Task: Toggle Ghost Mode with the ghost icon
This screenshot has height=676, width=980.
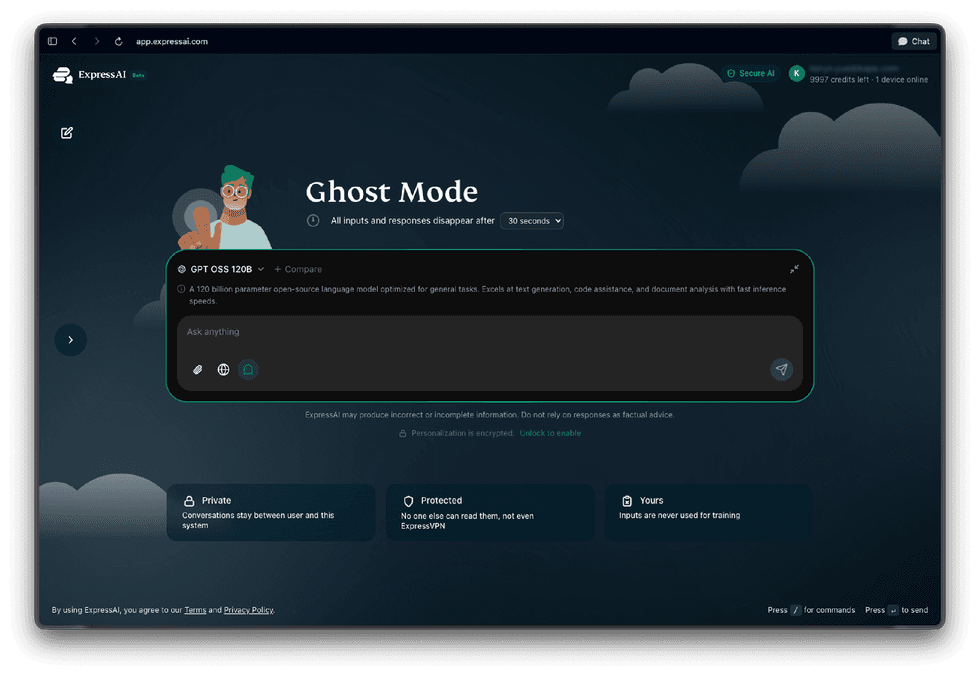Action: tap(248, 370)
